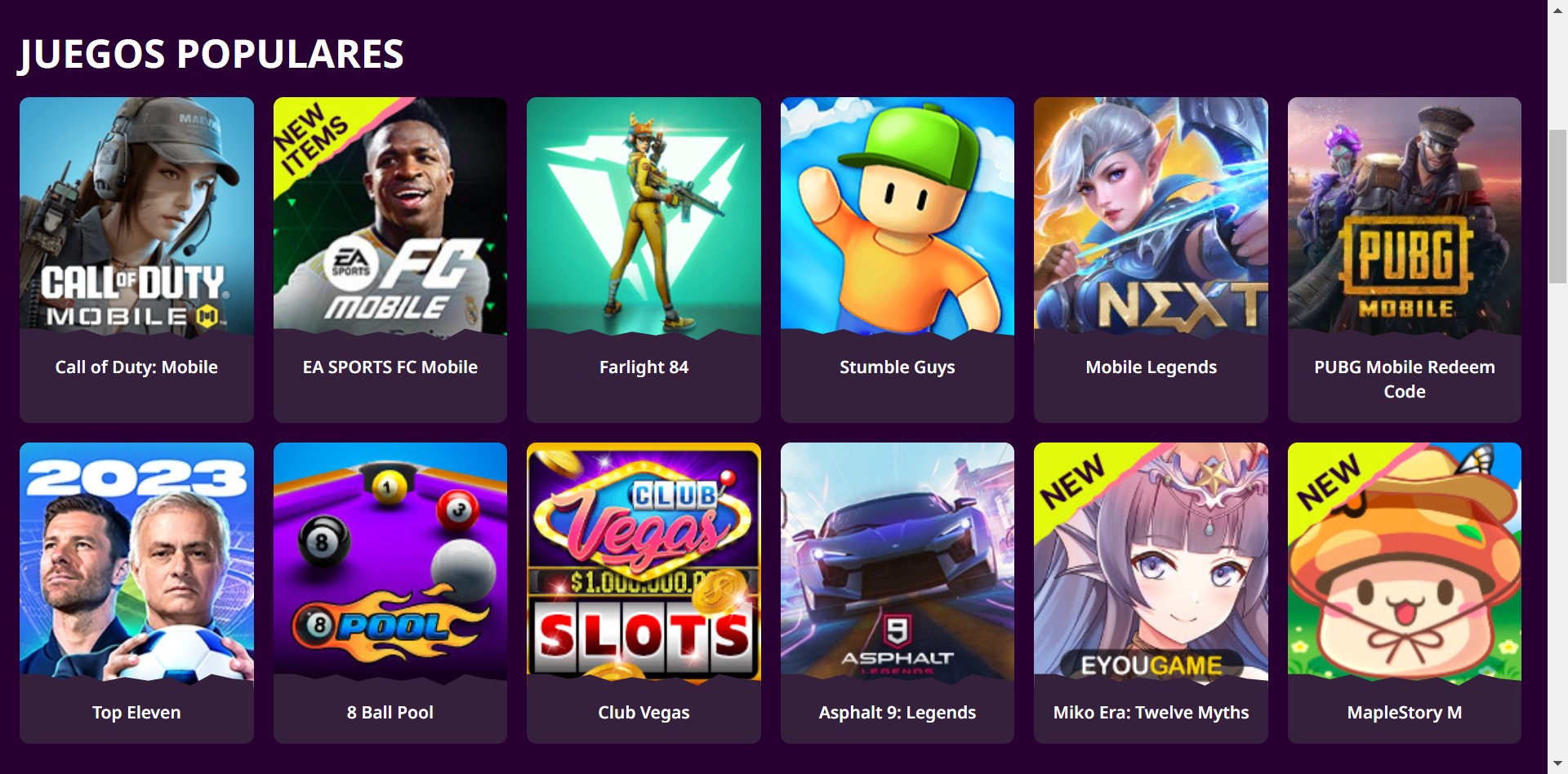1568x774 pixels.
Task: Click the page's vertical scrollbar thumb
Action: coord(1557,206)
